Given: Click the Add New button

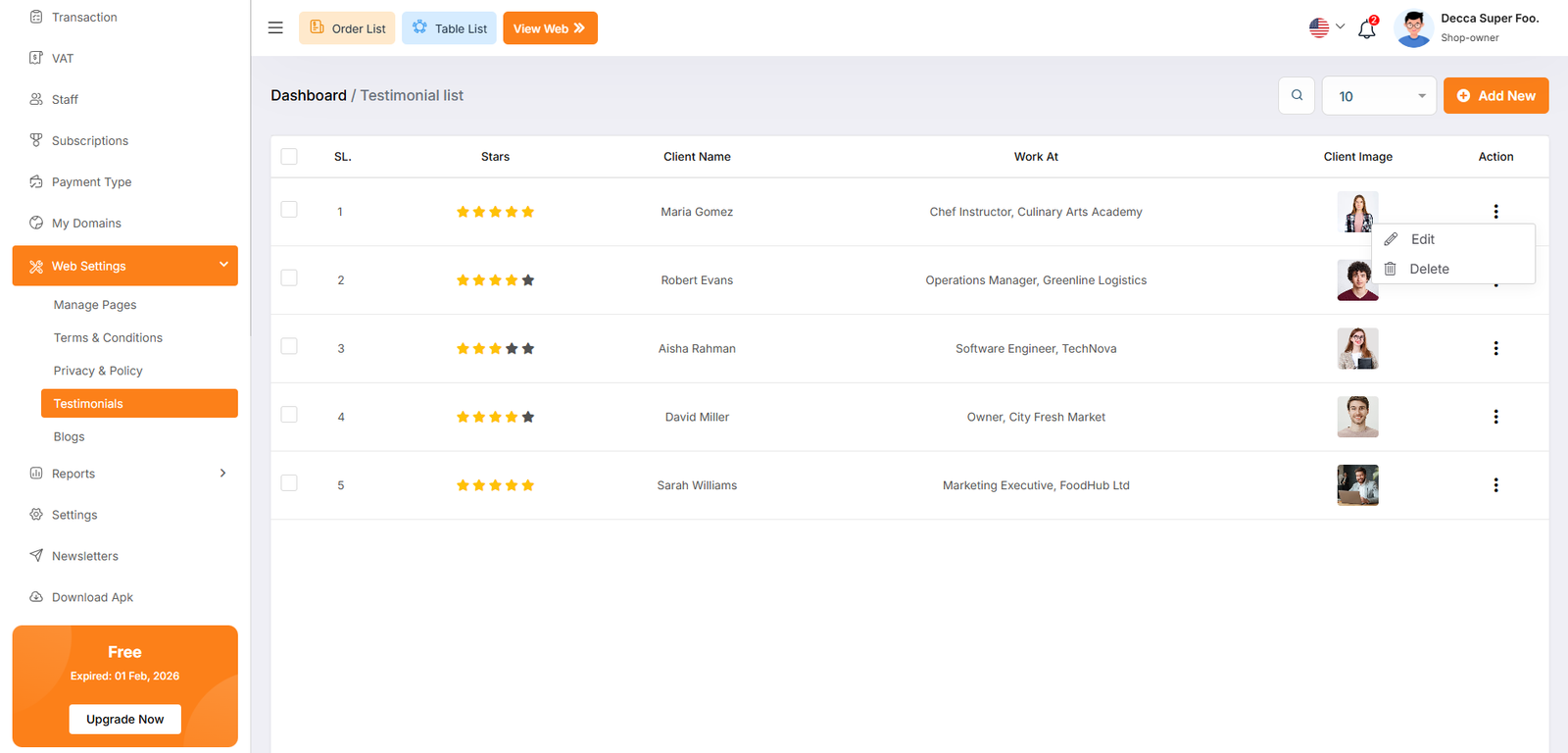Looking at the screenshot, I should (x=1495, y=96).
